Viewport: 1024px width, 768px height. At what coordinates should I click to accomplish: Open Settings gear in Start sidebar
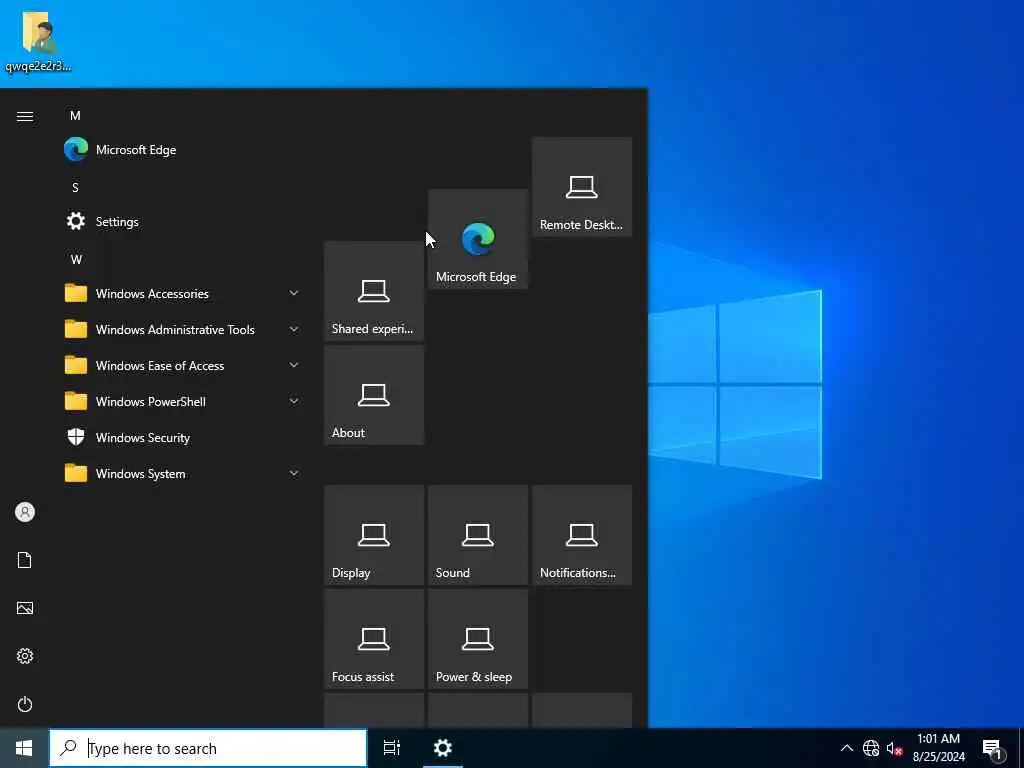[25, 656]
